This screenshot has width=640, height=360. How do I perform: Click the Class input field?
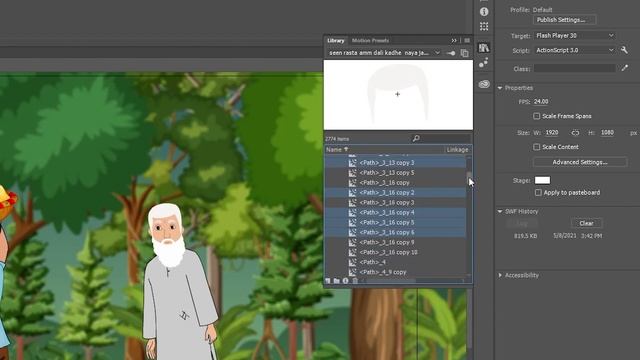coord(574,69)
